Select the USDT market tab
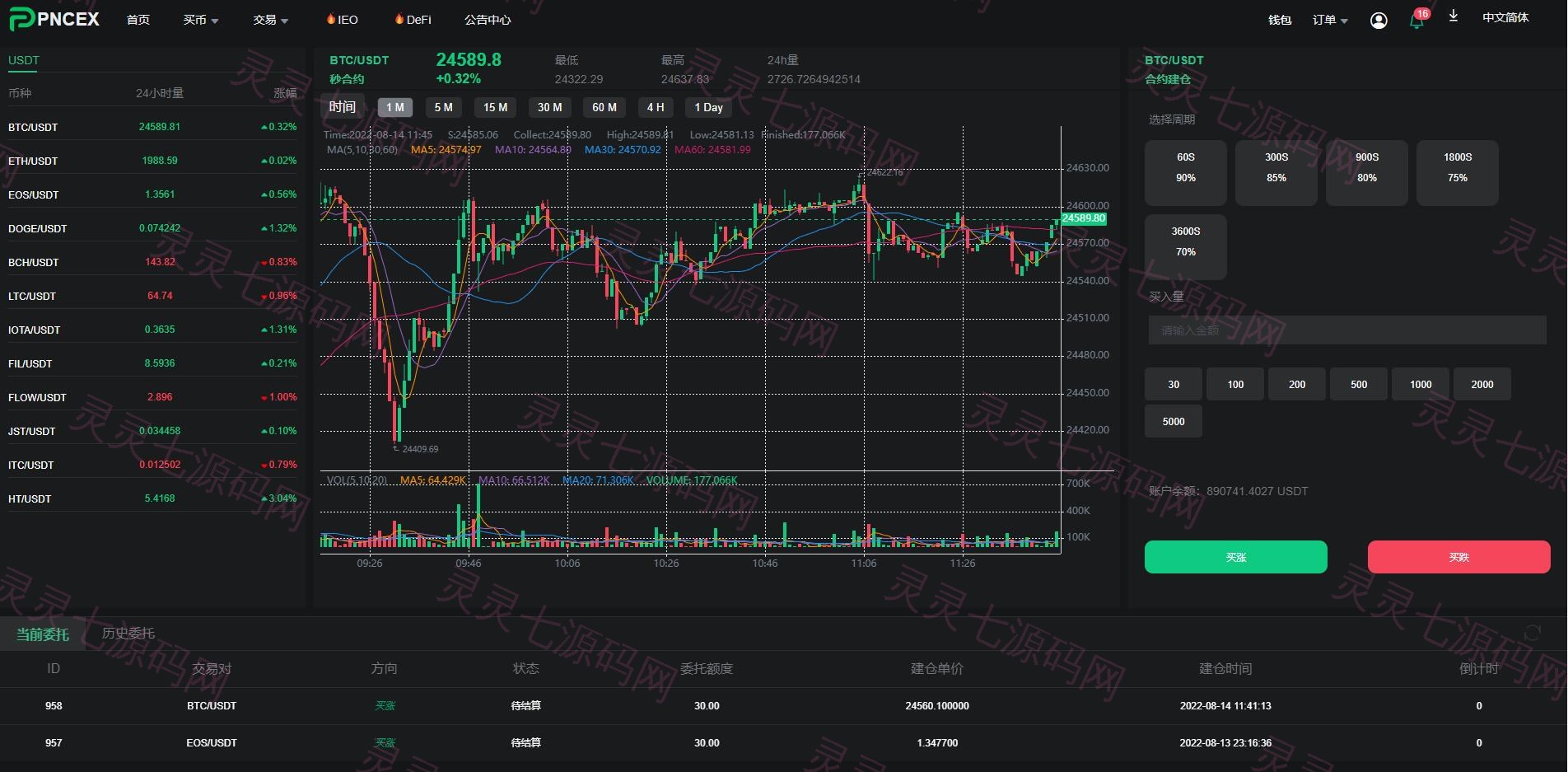Viewport: 1568px width, 772px height. pos(24,60)
